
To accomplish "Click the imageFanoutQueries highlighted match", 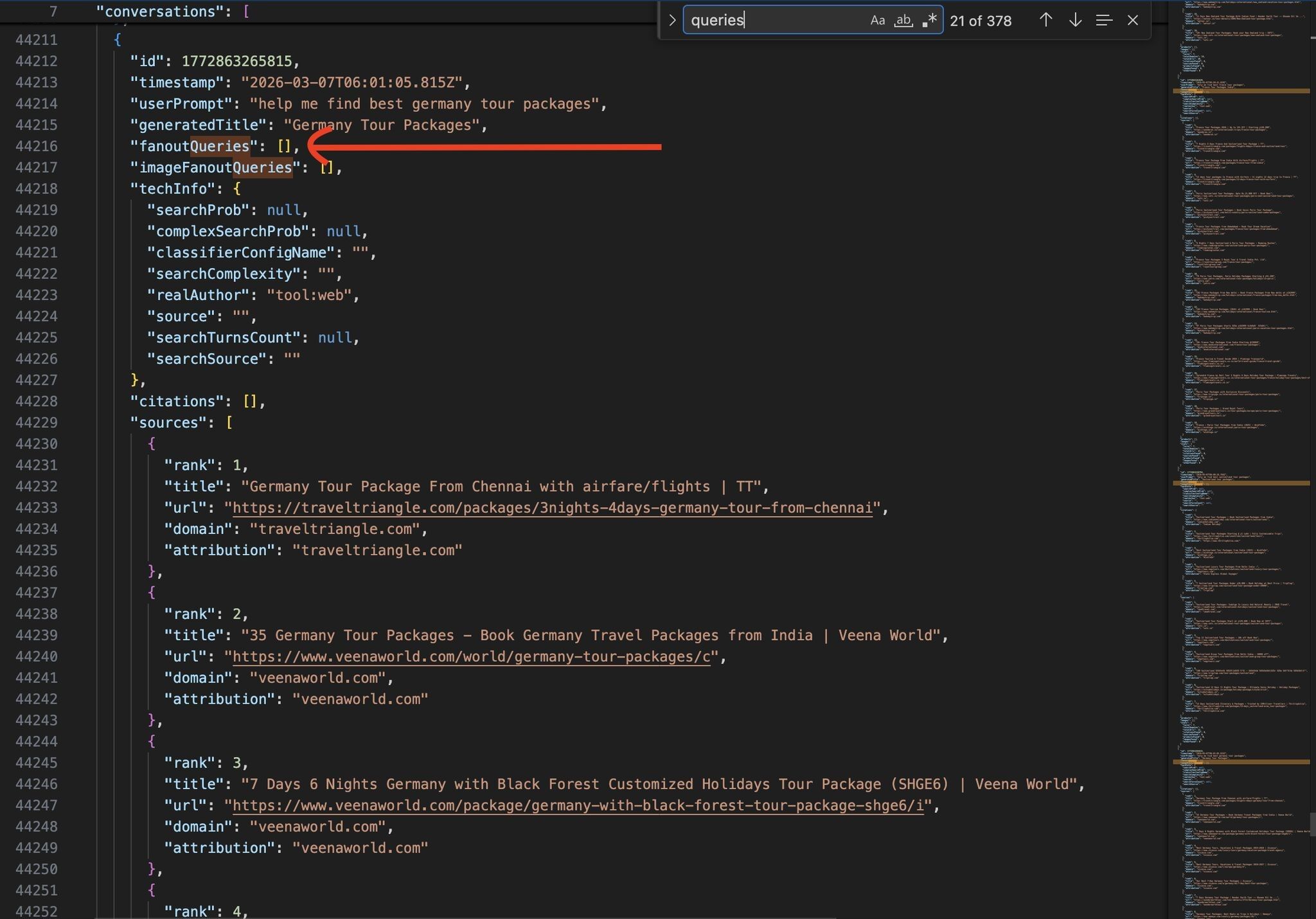I will (x=262, y=168).
